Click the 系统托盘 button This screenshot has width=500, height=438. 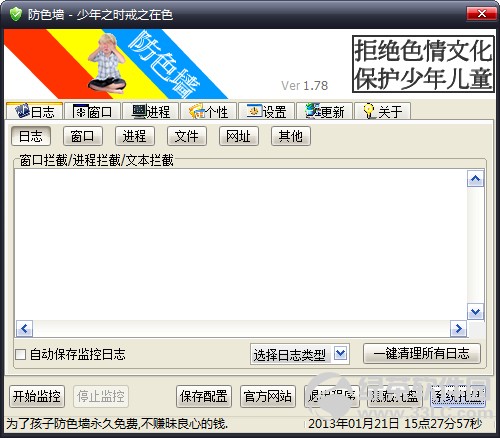pyautogui.click(x=458, y=396)
